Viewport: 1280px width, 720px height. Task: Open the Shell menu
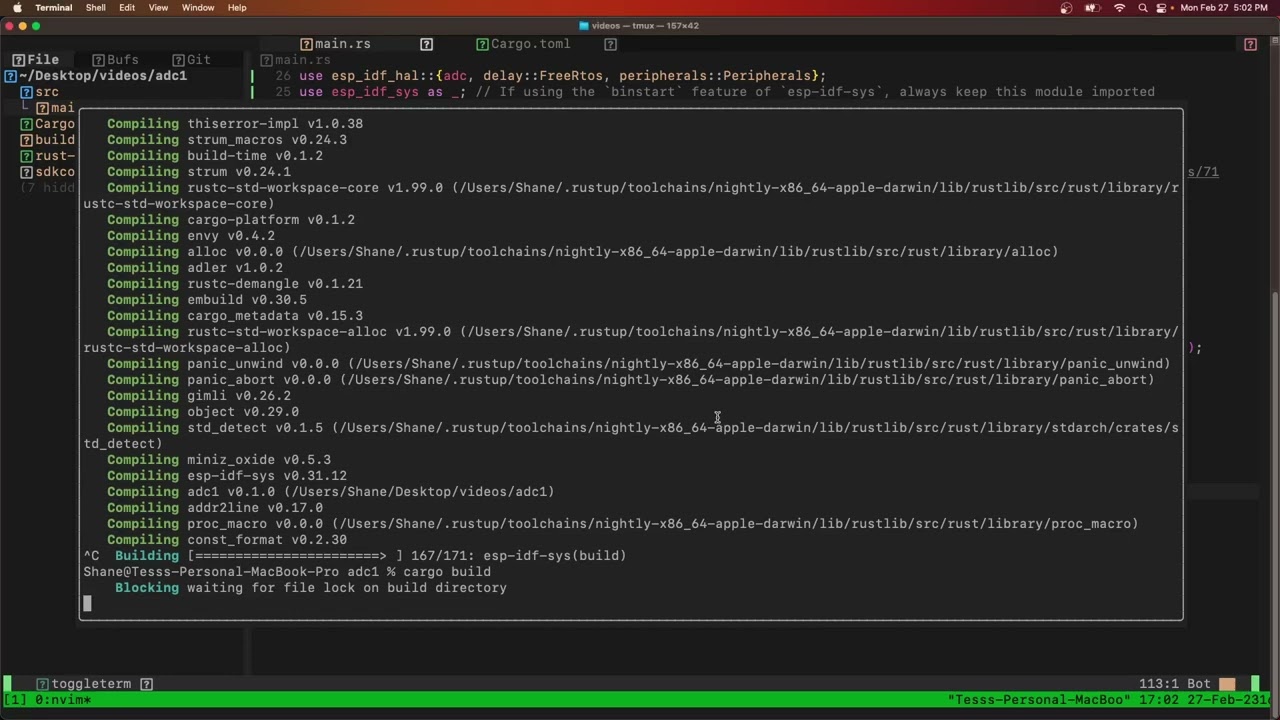pyautogui.click(x=96, y=7)
